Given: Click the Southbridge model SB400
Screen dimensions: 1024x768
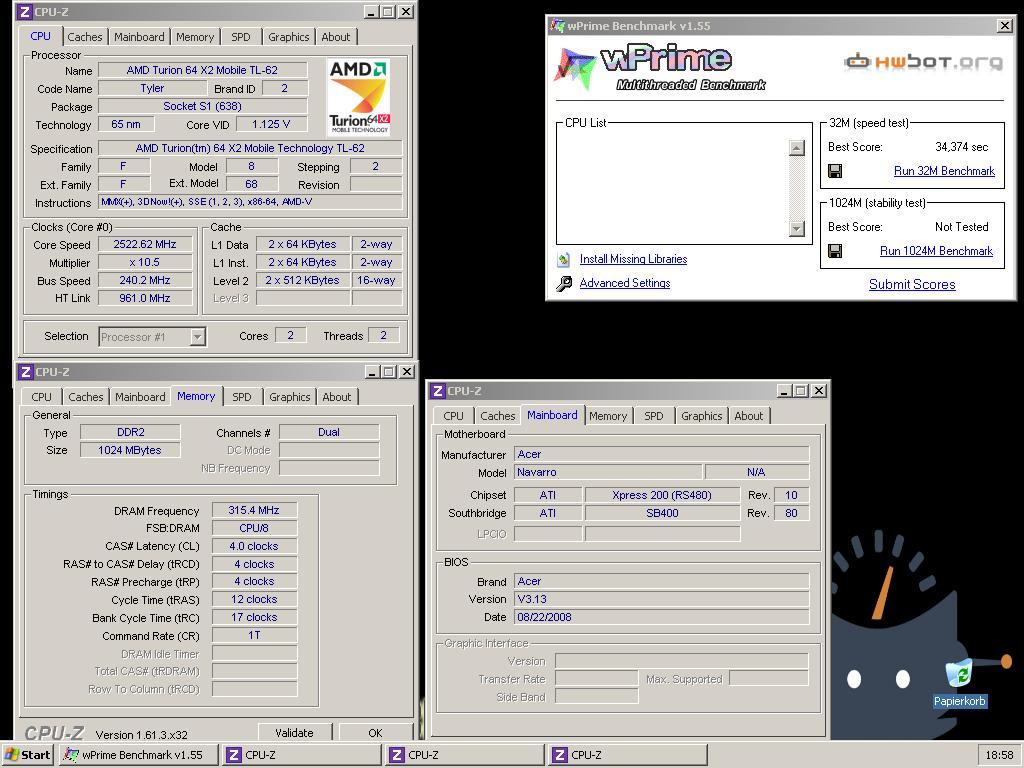Looking at the screenshot, I should (662, 513).
